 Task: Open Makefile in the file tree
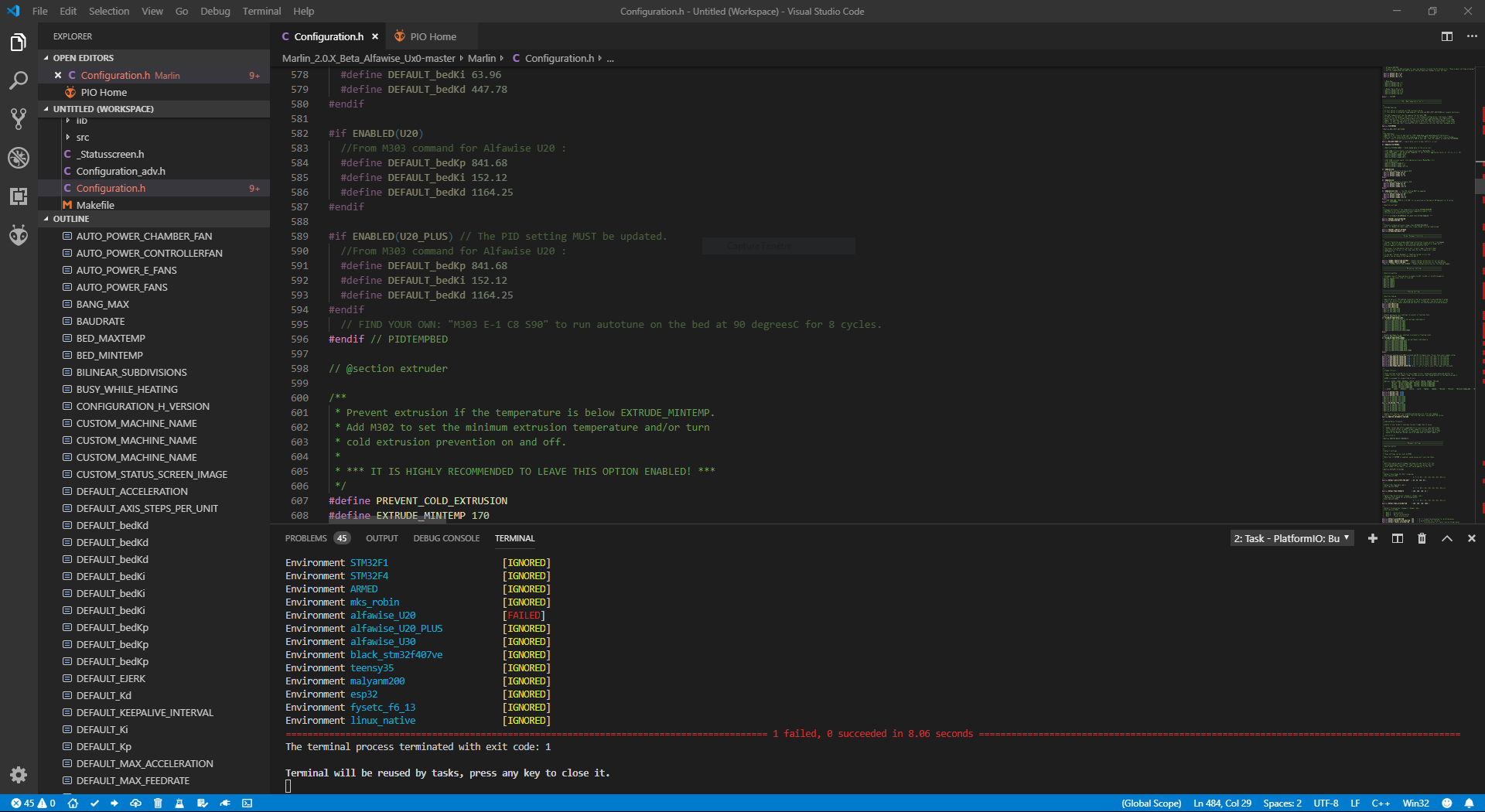pos(95,205)
